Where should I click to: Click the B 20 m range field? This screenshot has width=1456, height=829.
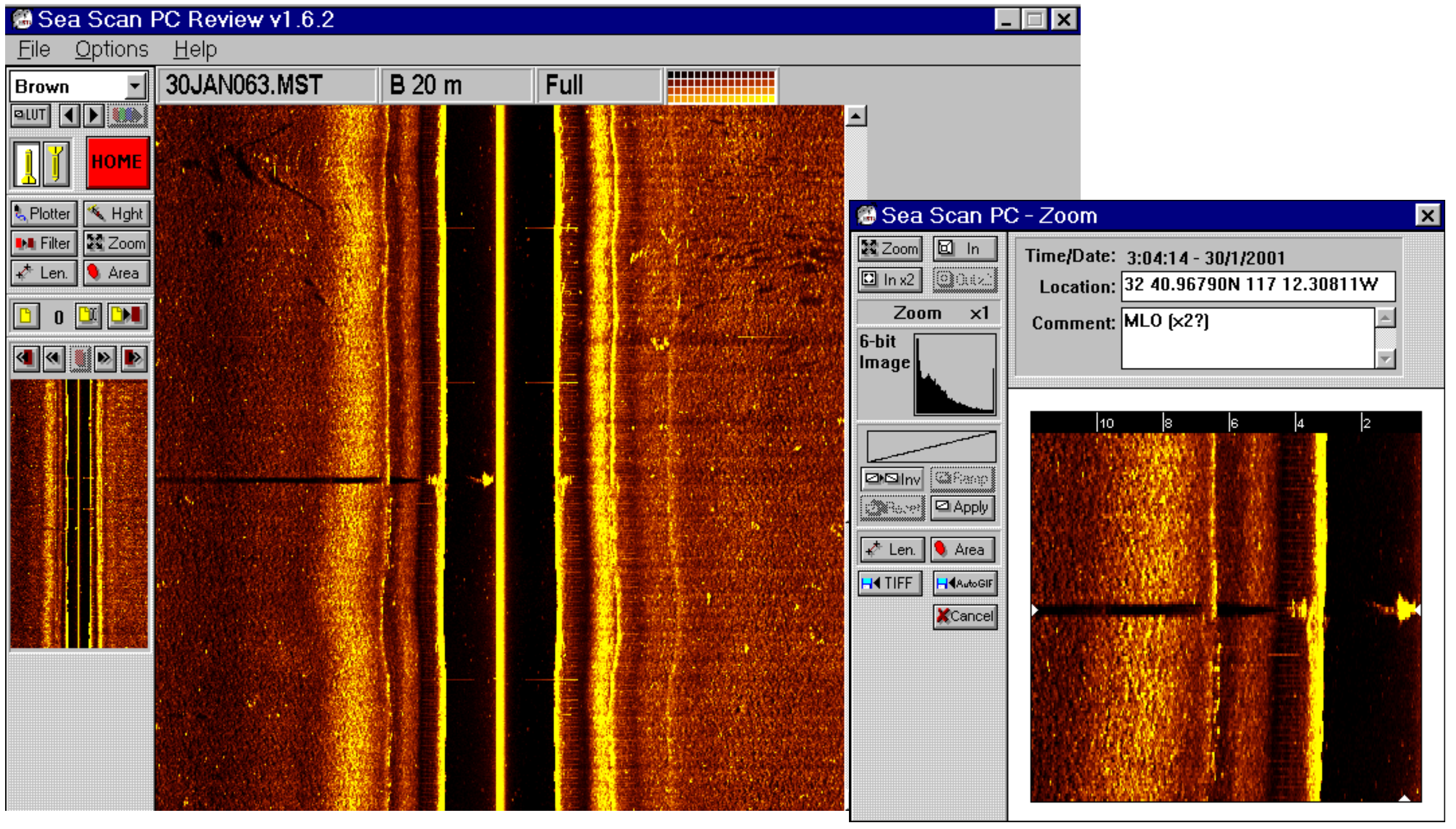click(x=457, y=85)
